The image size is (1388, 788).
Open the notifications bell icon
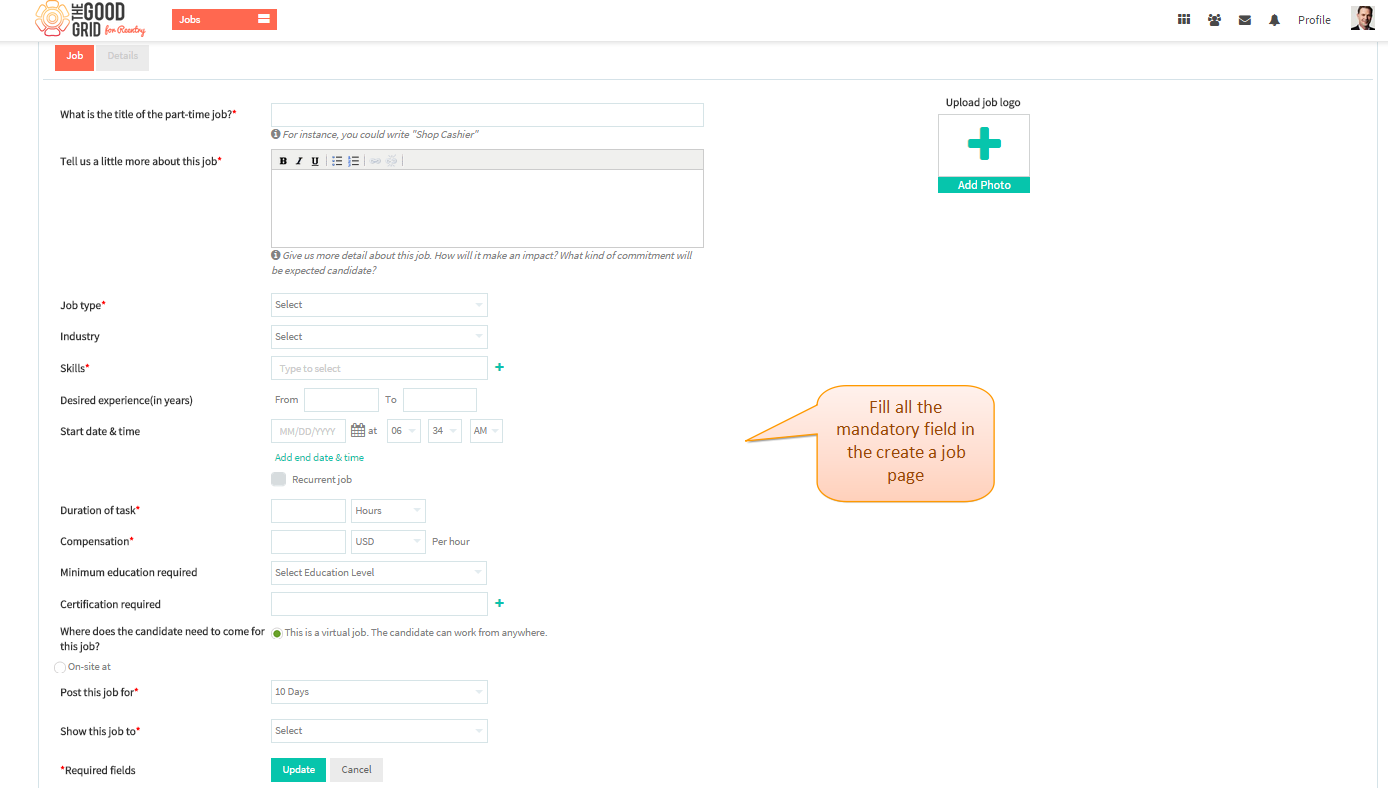[x=1274, y=20]
